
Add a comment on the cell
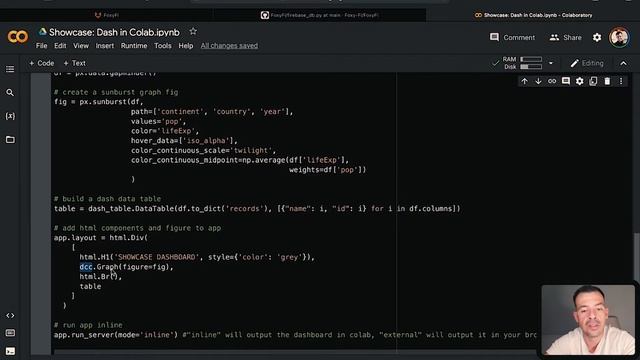click(566, 81)
